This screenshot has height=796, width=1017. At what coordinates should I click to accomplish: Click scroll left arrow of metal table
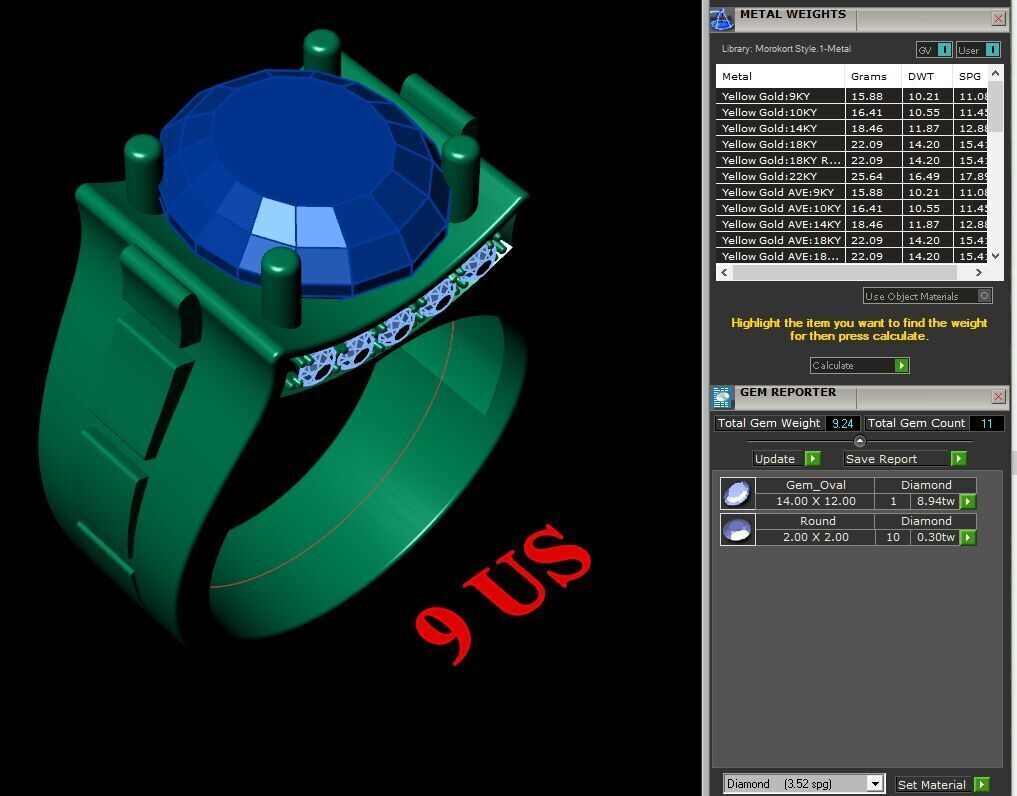(724, 272)
